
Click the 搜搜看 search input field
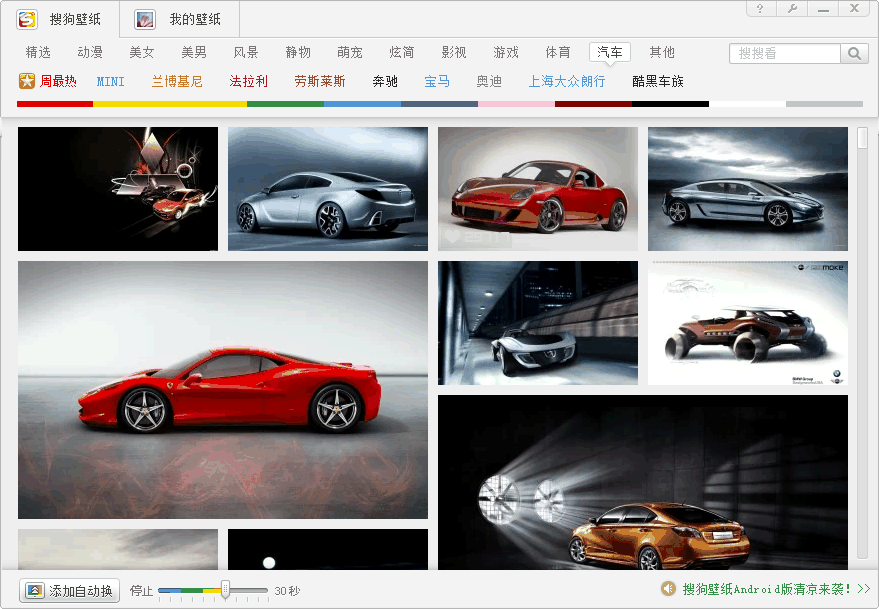(785, 54)
